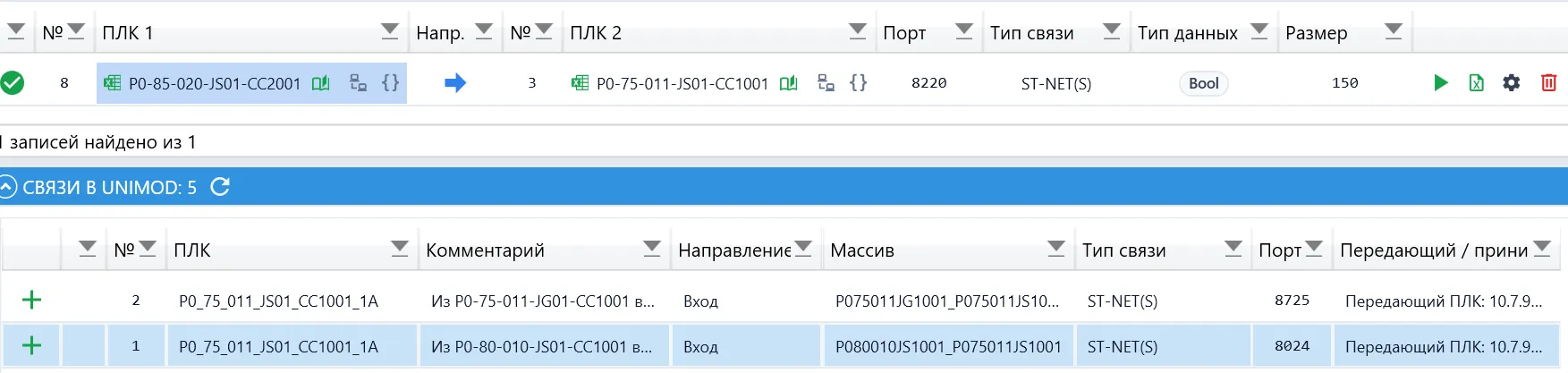This screenshot has height=373, width=1568.
Task: Open the book icon next to P0-75-011-JS01-CC1001
Action: pyautogui.click(x=788, y=83)
